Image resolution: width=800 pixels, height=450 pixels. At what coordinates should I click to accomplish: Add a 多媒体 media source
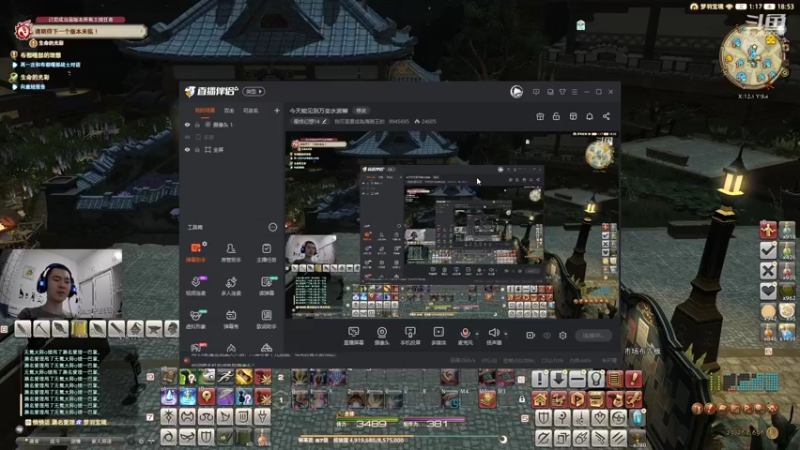click(438, 336)
